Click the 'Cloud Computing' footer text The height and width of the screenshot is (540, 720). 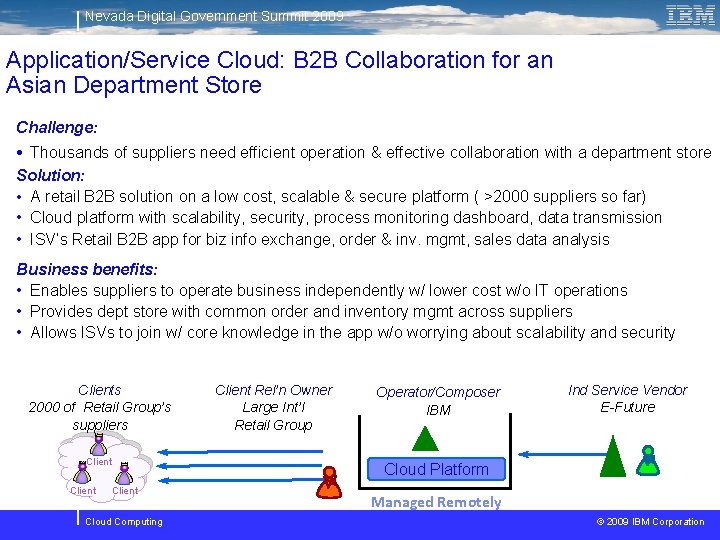pos(124,522)
